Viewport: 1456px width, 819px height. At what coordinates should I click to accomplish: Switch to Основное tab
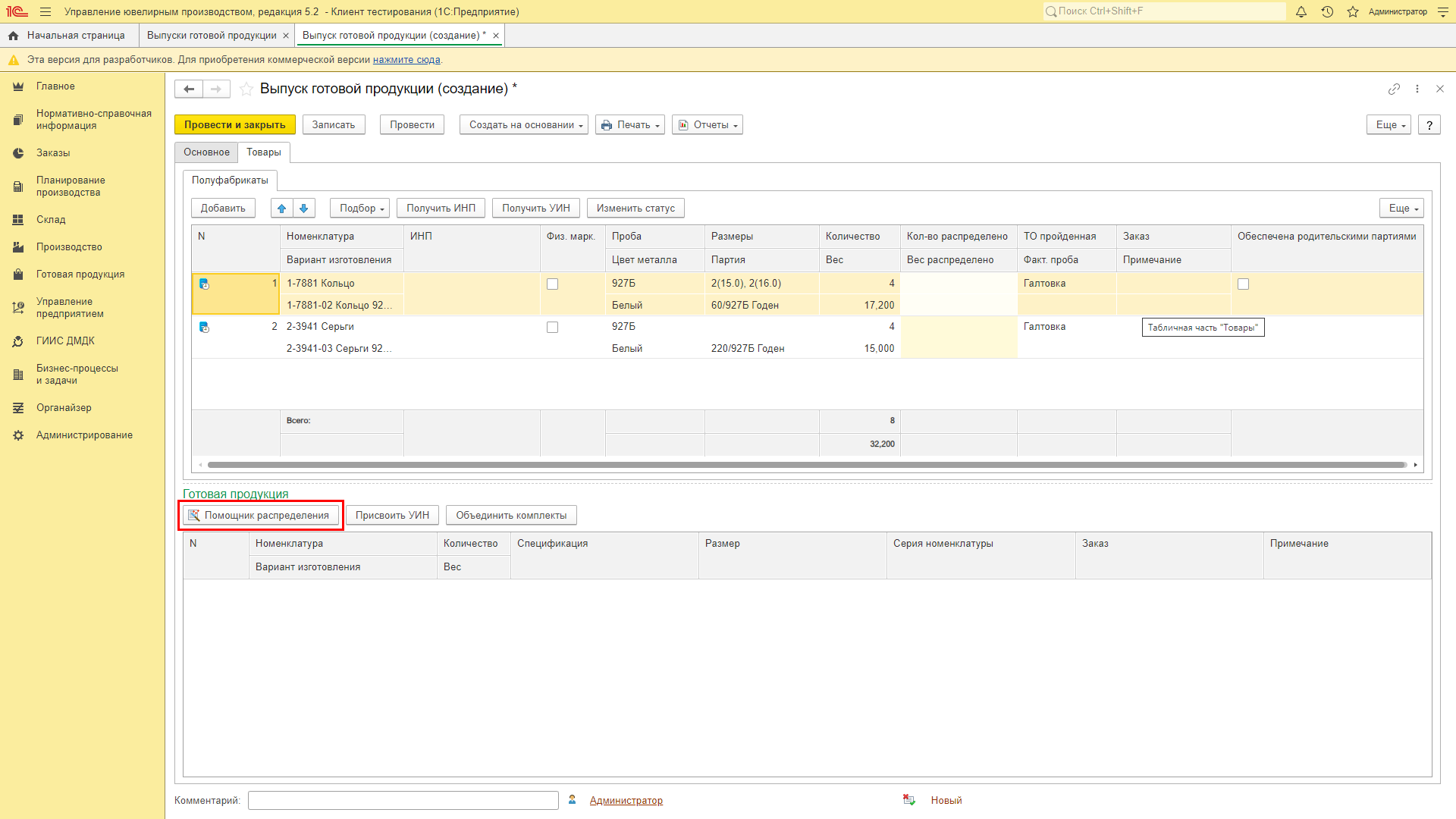(x=206, y=152)
